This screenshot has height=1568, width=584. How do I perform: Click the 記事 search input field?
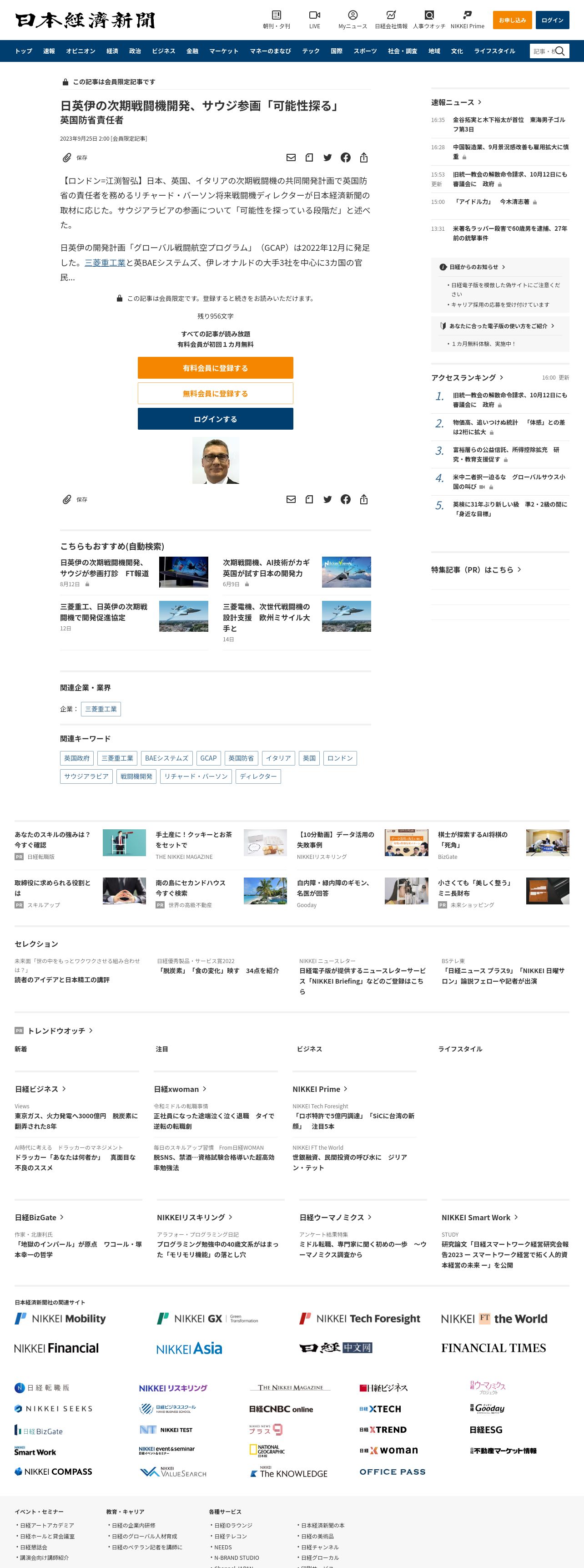point(543,51)
